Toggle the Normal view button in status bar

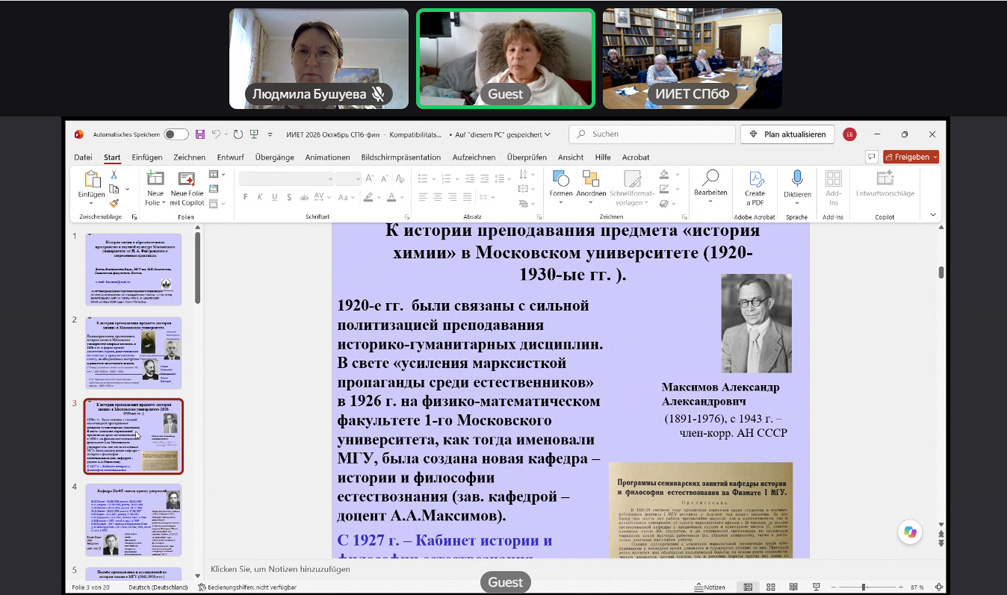coord(748,587)
